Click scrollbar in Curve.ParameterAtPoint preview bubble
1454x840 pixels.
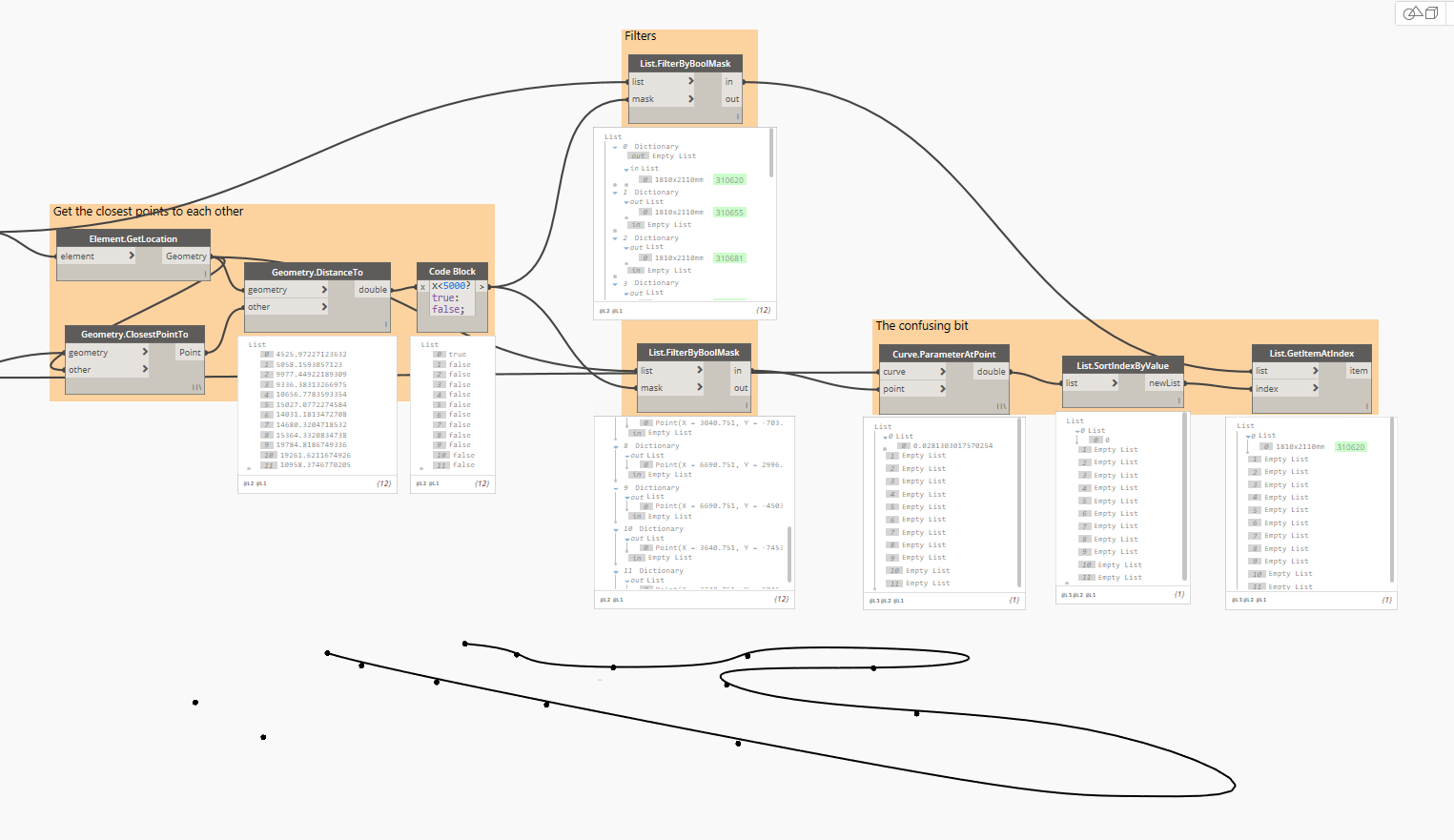tap(1019, 502)
